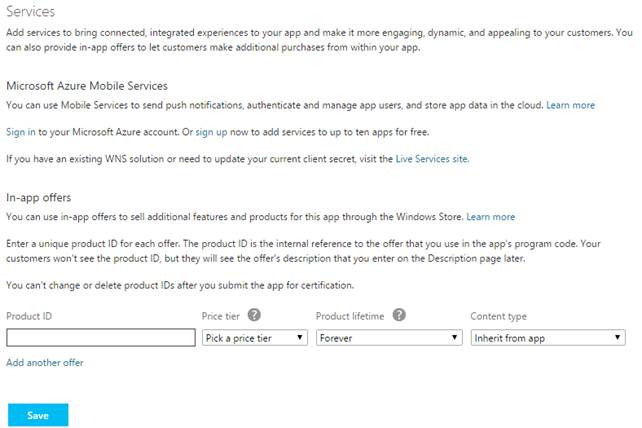
Task: Open Learn more link for Mobile Services
Action: (x=570, y=105)
